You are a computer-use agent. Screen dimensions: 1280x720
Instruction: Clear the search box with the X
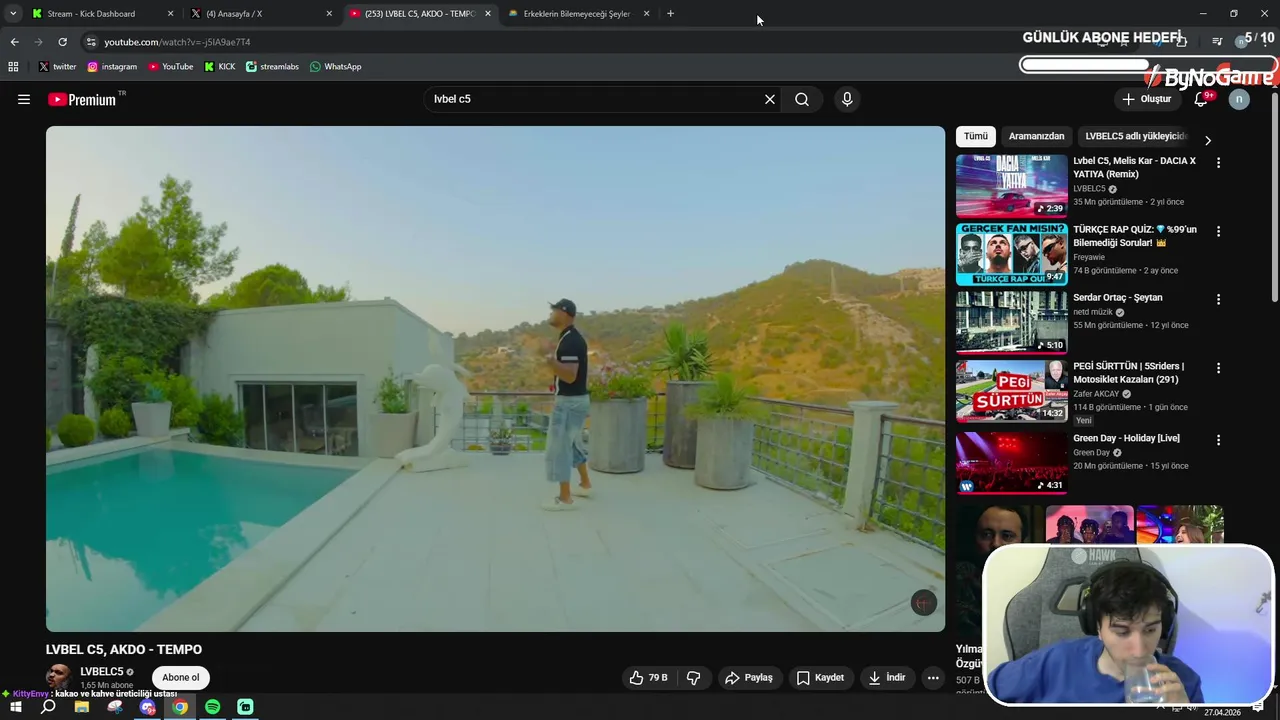(x=770, y=99)
